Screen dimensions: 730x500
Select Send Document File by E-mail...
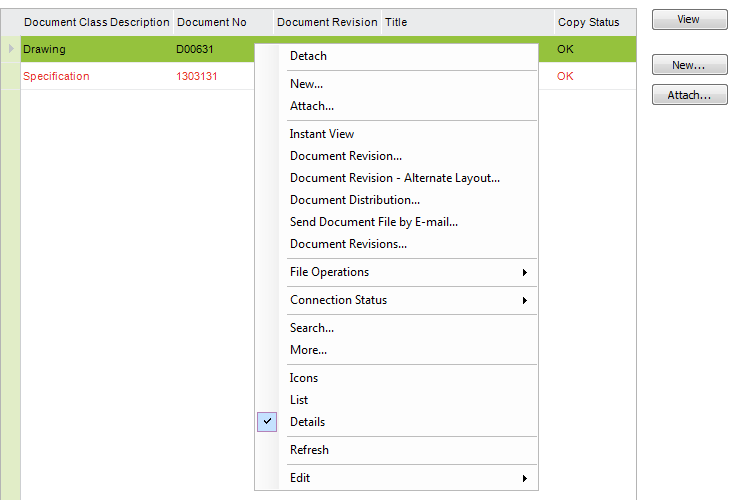point(373,222)
